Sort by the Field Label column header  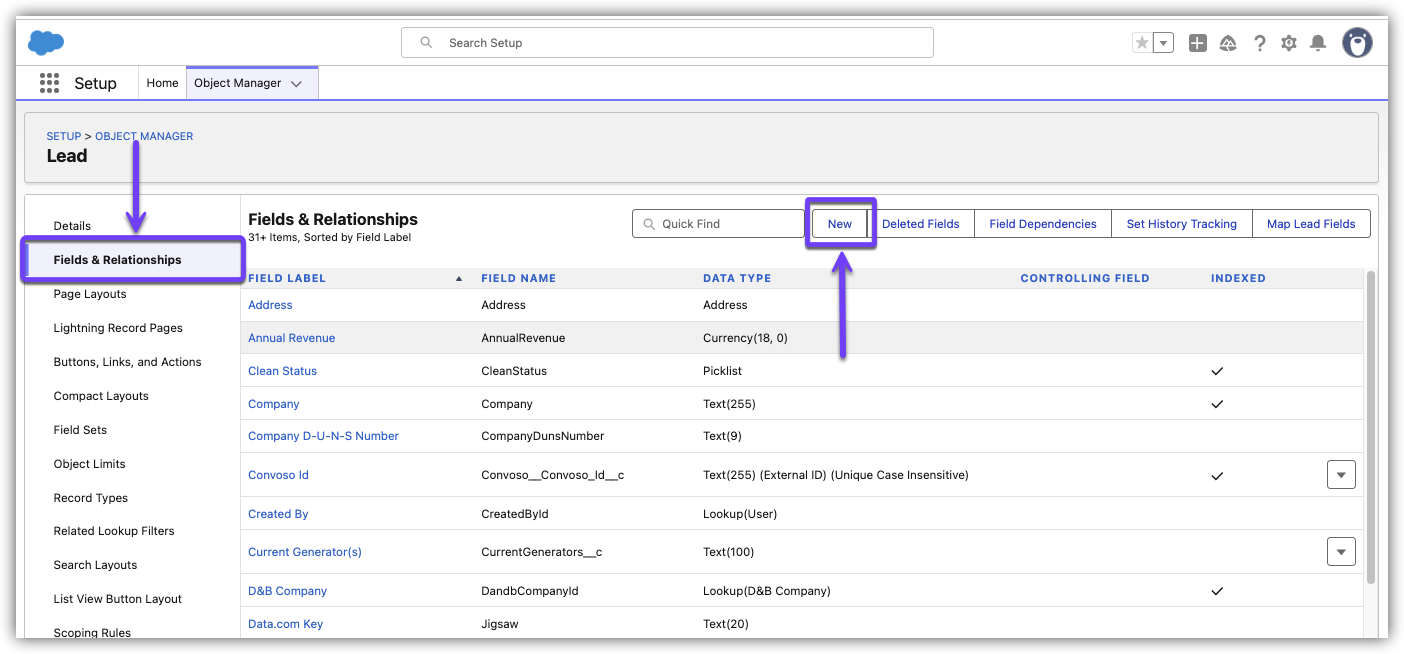pos(287,278)
